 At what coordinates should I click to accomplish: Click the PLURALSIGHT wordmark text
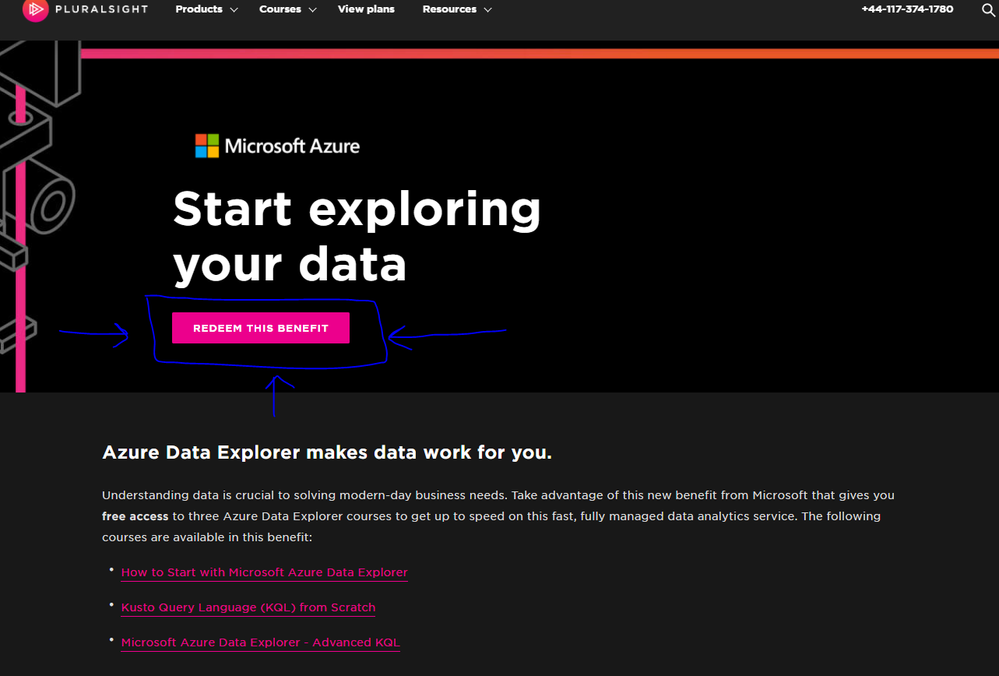(101, 10)
